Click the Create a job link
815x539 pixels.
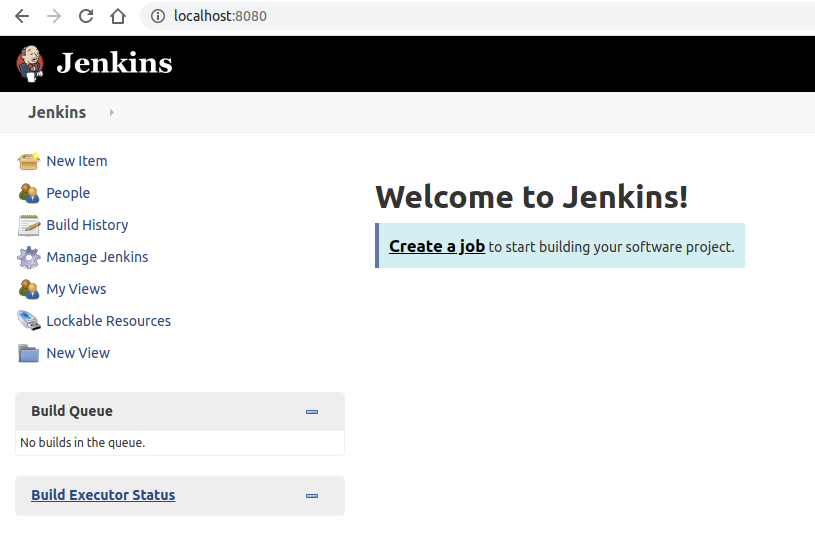click(437, 246)
